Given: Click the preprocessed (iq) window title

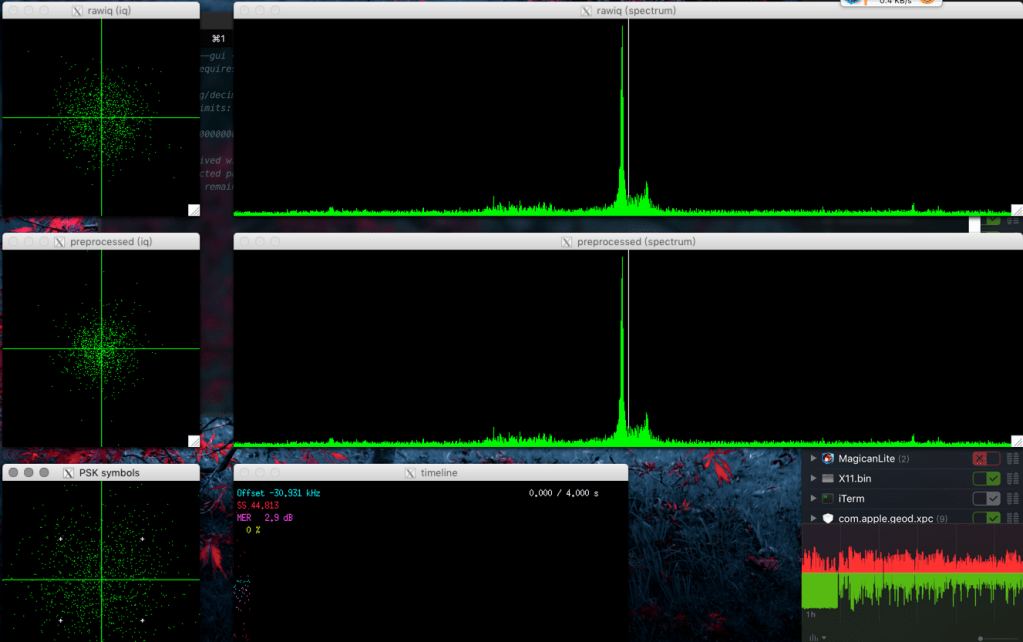Looking at the screenshot, I should point(110,242).
